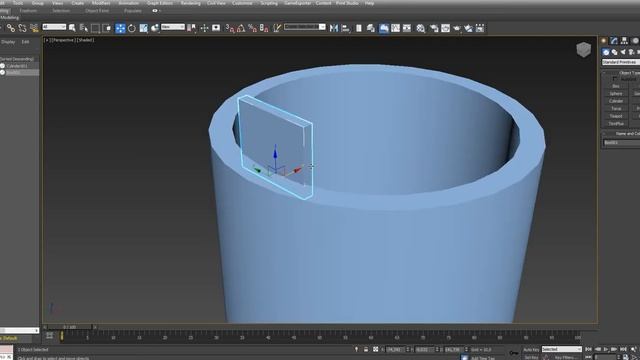Open the Standard Primitives category dropdown
Screen dimensions: 640x360
621,62
